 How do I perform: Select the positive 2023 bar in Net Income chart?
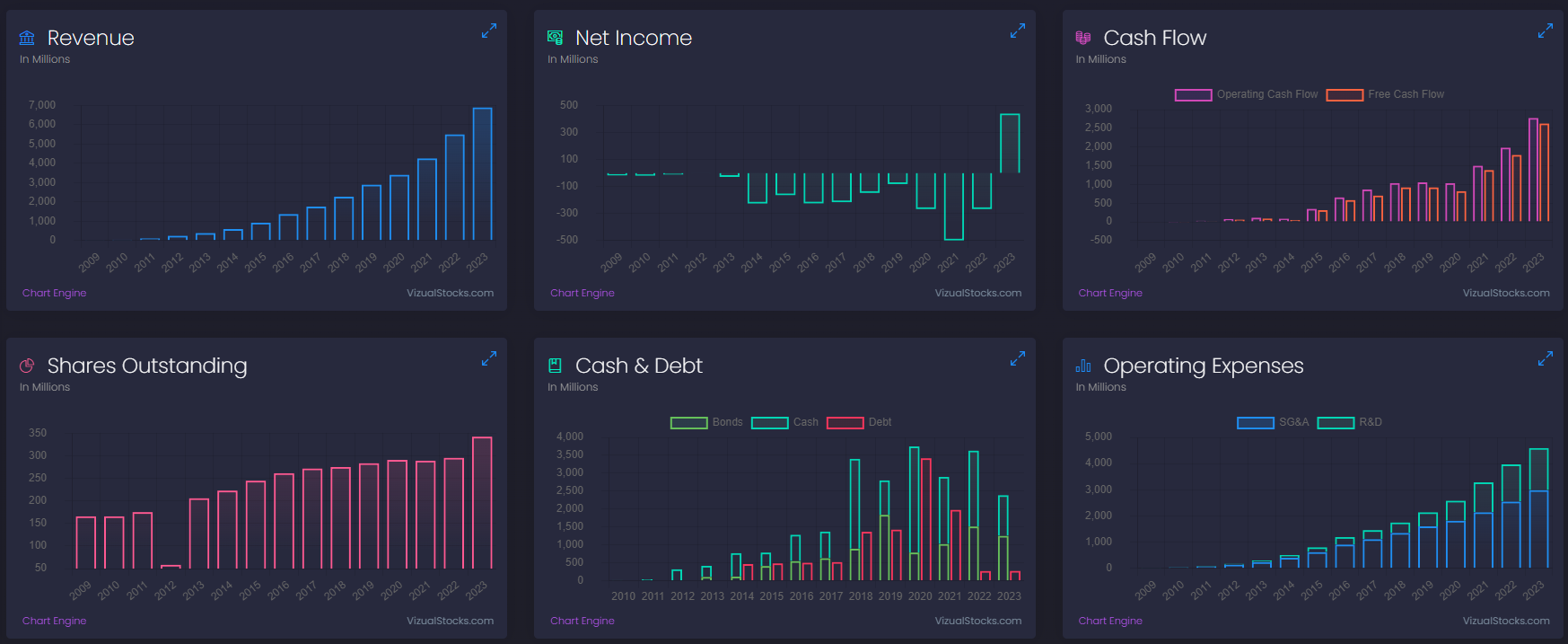tap(1010, 144)
